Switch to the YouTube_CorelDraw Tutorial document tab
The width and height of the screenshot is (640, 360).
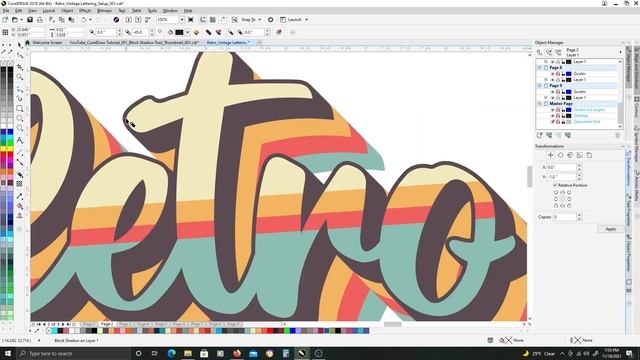point(134,42)
